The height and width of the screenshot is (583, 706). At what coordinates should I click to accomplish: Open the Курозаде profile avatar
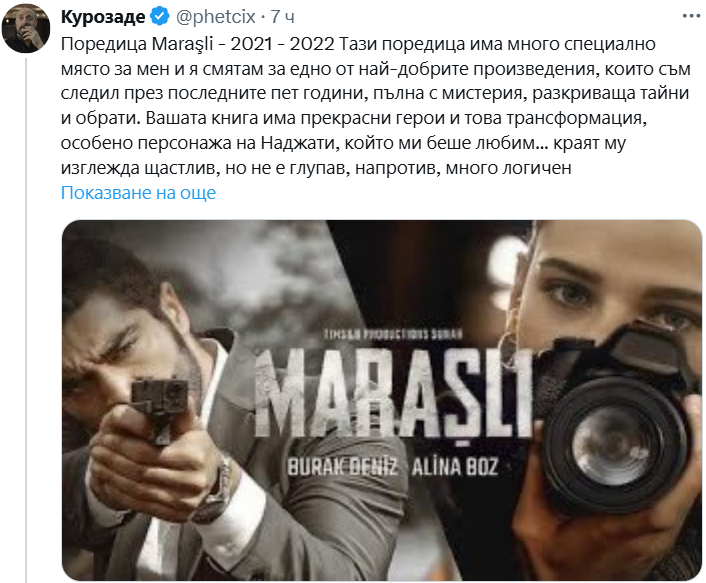(26, 27)
